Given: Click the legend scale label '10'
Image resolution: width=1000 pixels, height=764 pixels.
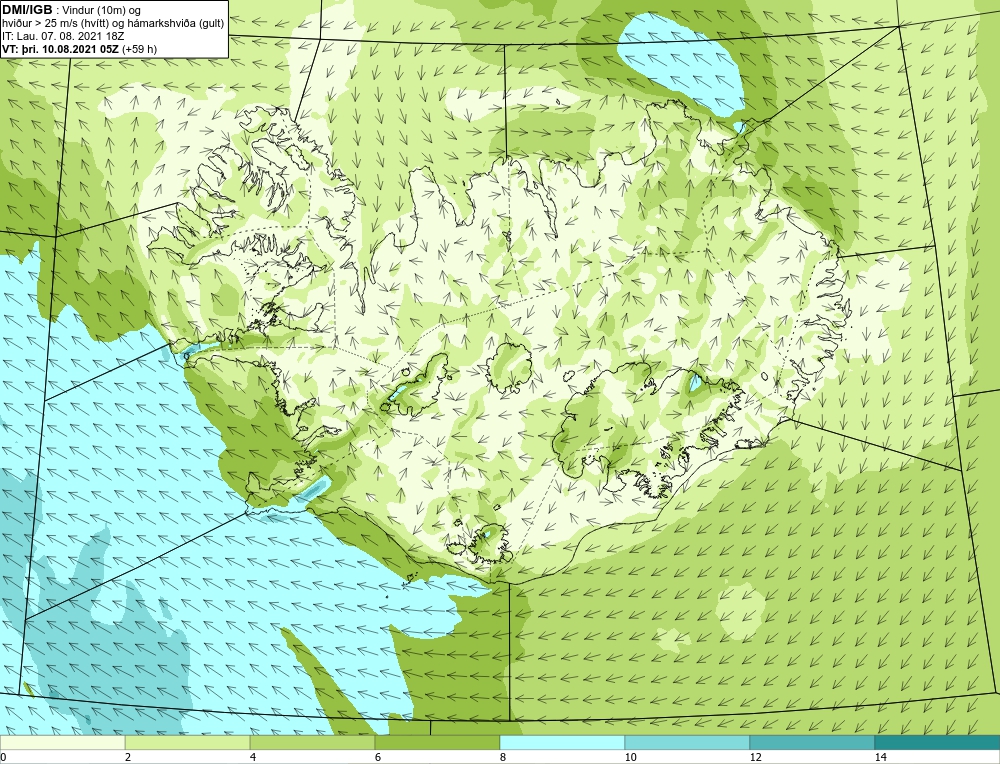Looking at the screenshot, I should click(x=631, y=757).
